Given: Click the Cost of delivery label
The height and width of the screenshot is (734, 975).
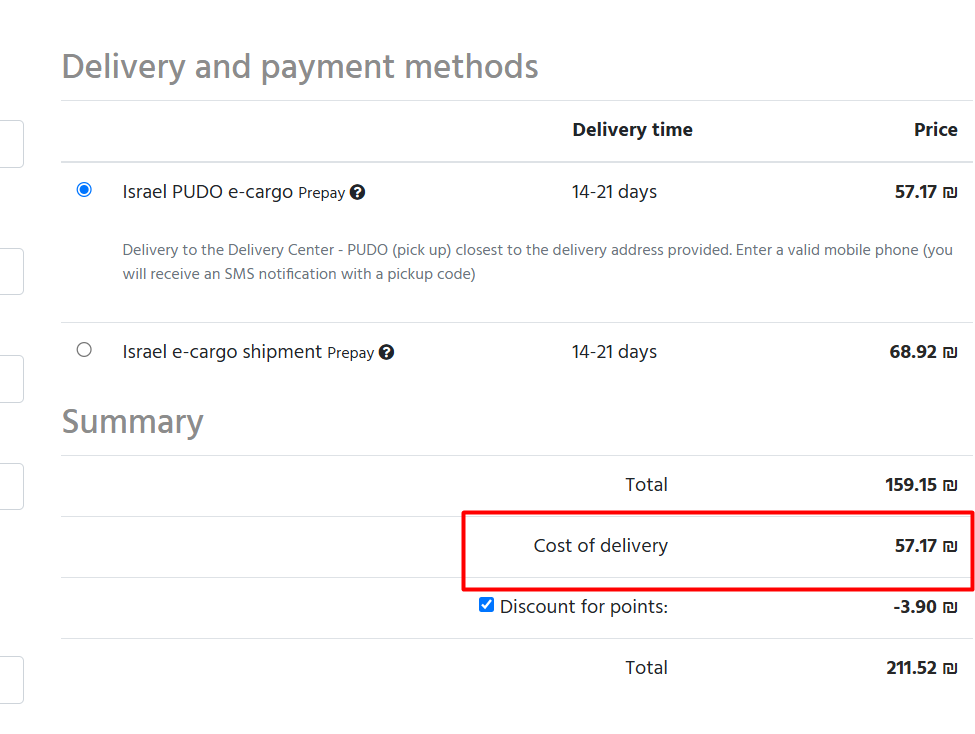Looking at the screenshot, I should (600, 546).
